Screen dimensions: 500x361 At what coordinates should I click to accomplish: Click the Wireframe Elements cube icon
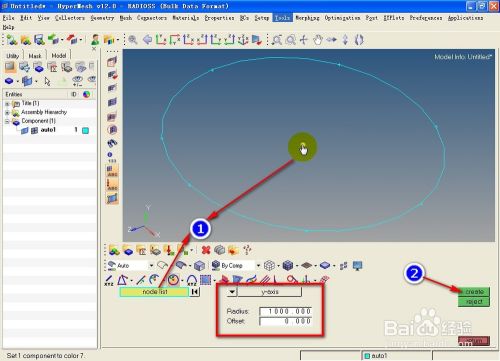click(x=269, y=266)
